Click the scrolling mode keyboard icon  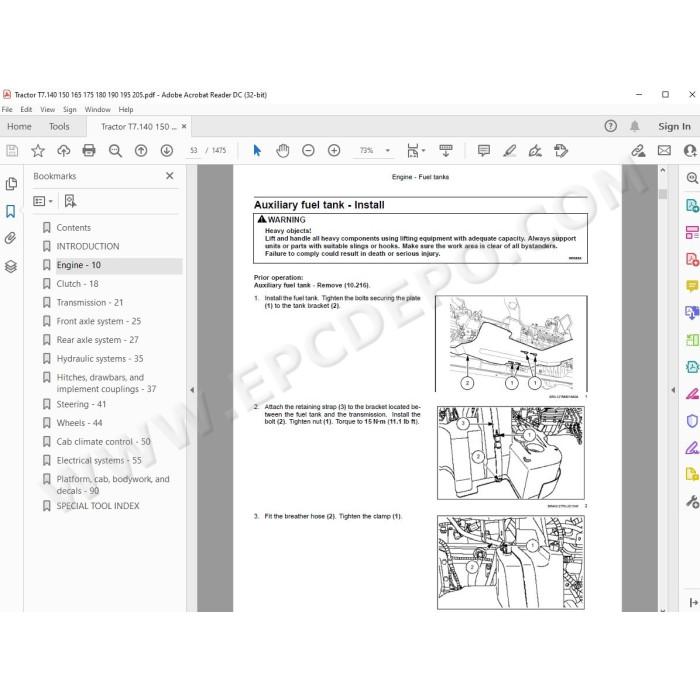(x=446, y=151)
